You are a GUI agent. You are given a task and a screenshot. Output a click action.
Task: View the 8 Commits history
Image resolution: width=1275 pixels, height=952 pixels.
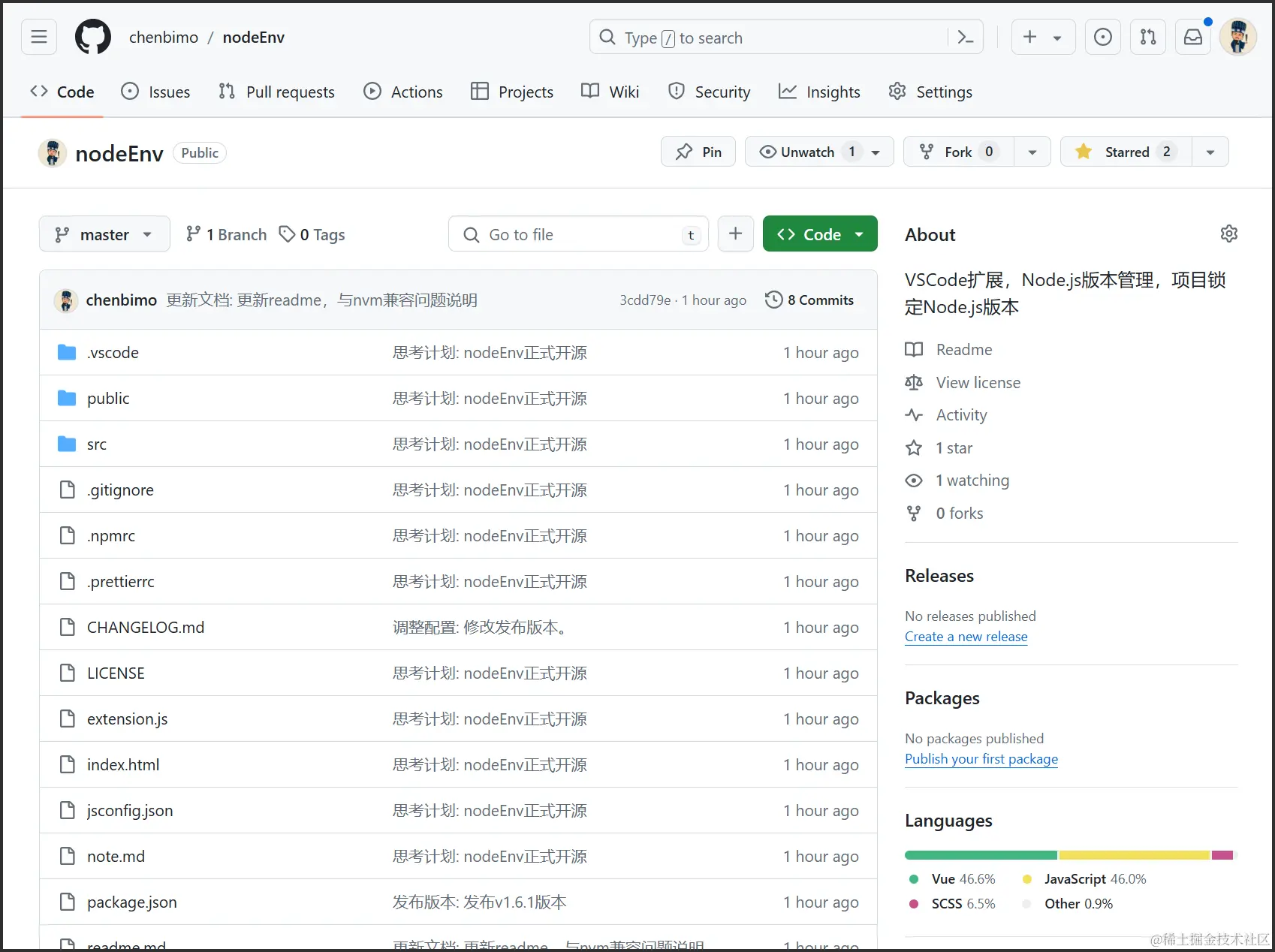(809, 300)
